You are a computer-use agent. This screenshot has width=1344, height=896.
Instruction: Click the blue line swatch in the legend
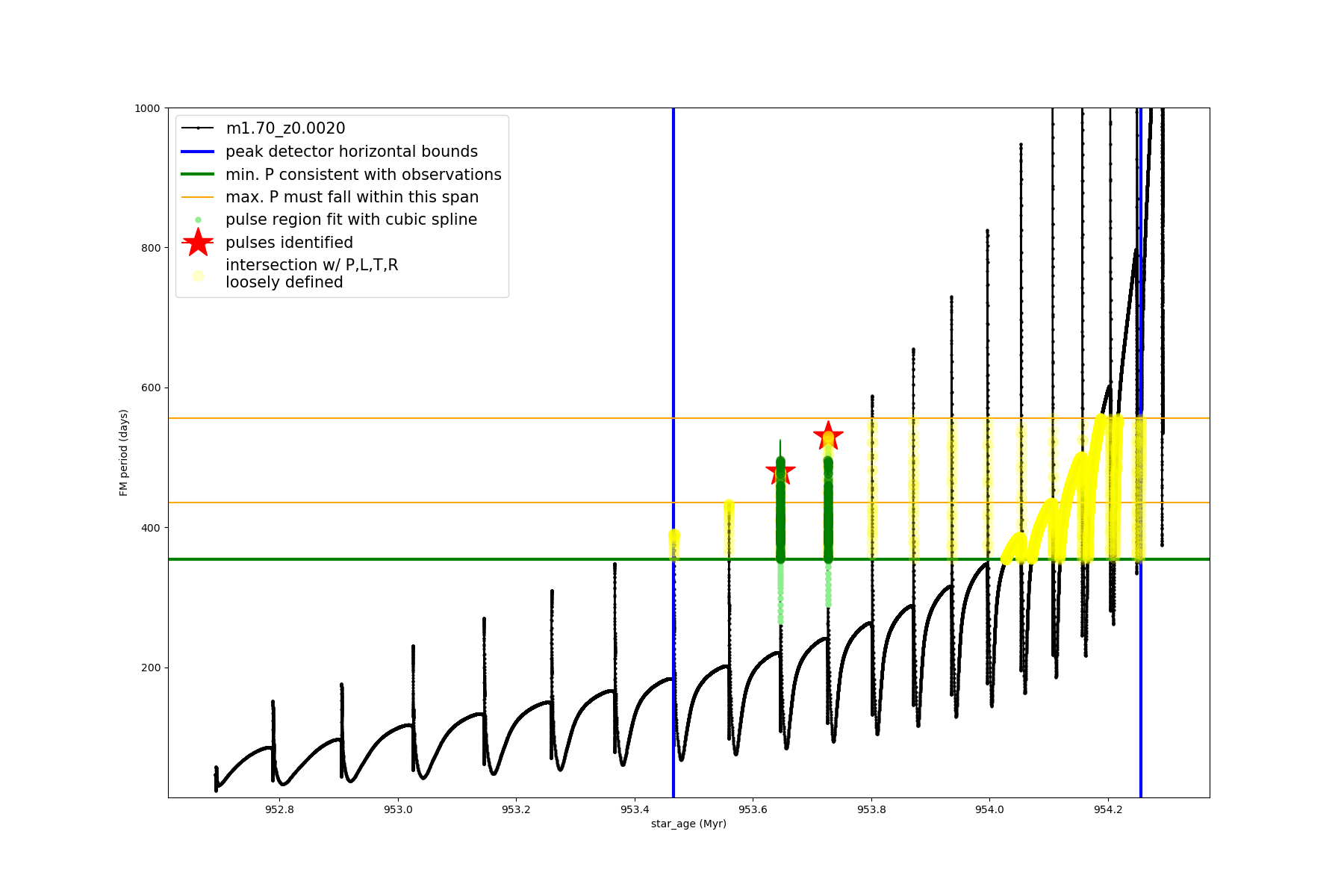(198, 152)
